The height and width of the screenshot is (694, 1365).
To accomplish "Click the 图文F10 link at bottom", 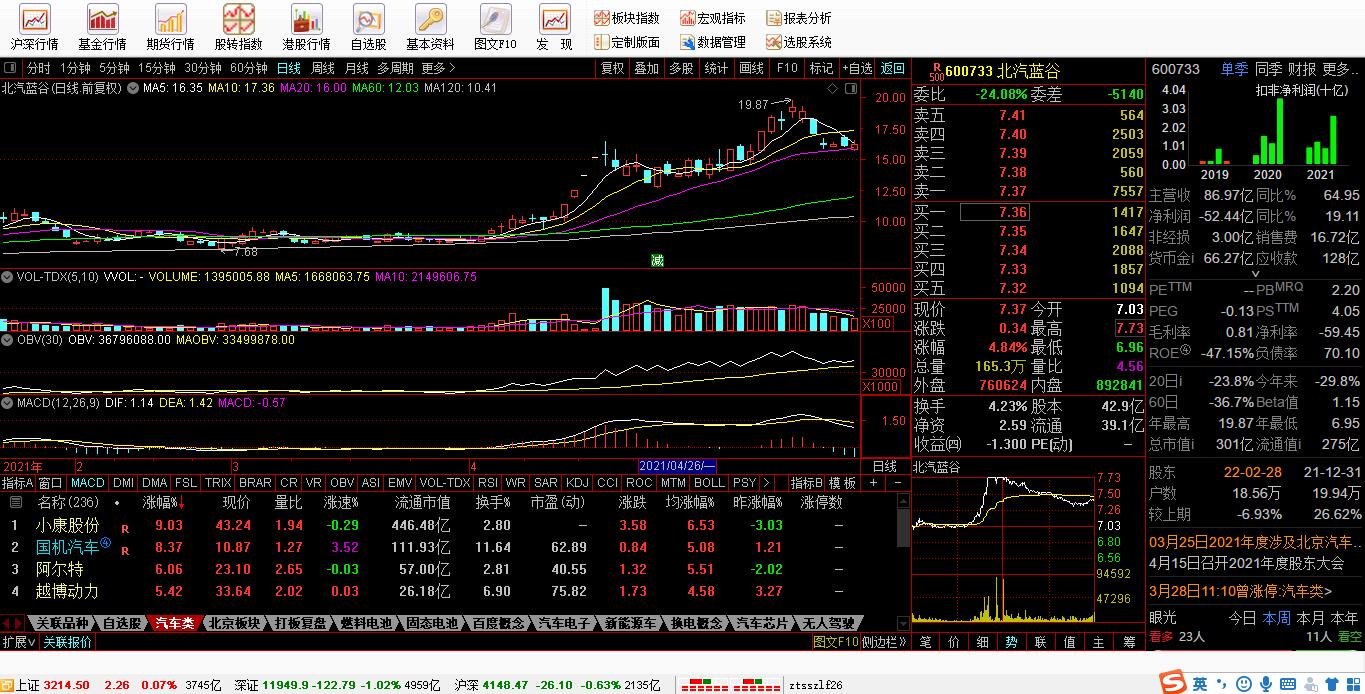I will pos(835,642).
